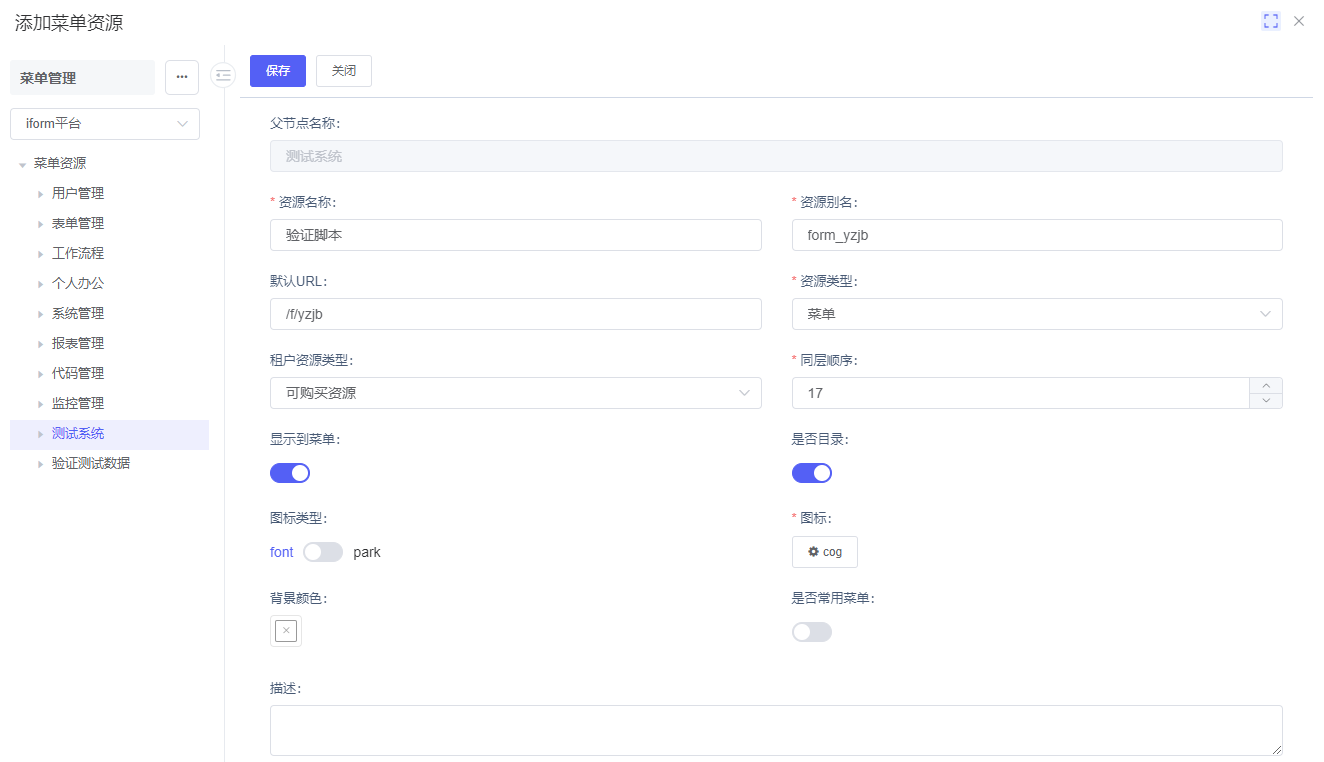Disable the 是否目录 switch
Screen dimensions: 1324x762
point(812,473)
